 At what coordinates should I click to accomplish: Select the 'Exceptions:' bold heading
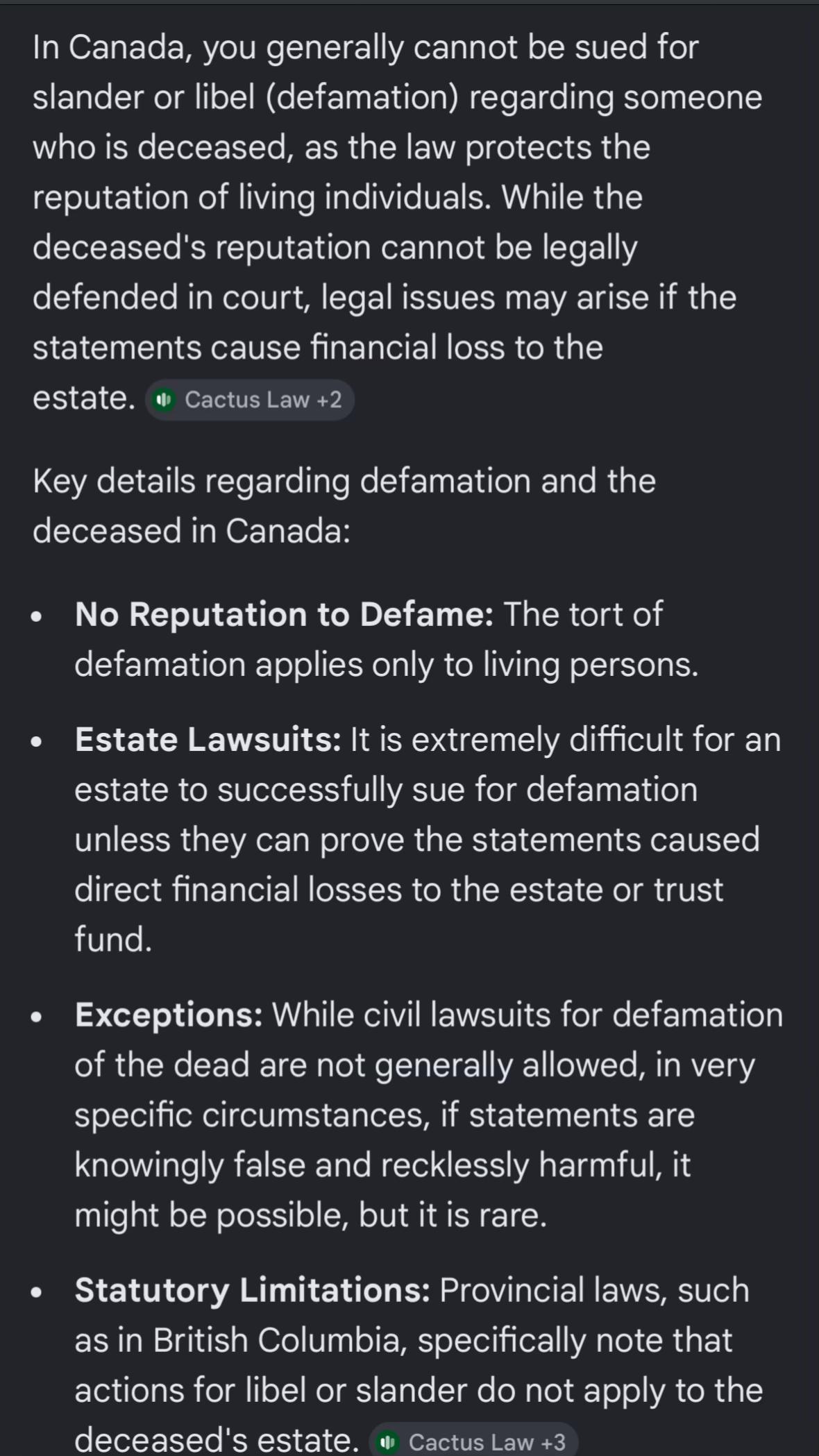[169, 1015]
